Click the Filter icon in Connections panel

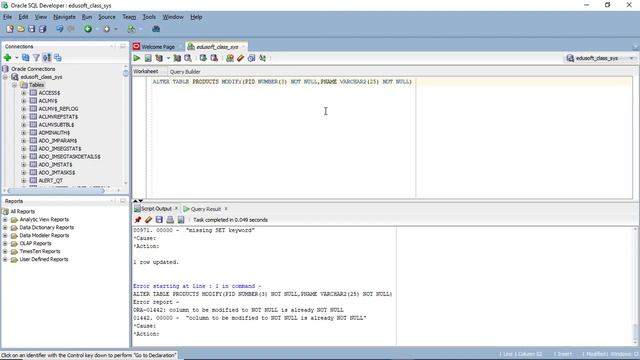click(x=36, y=58)
